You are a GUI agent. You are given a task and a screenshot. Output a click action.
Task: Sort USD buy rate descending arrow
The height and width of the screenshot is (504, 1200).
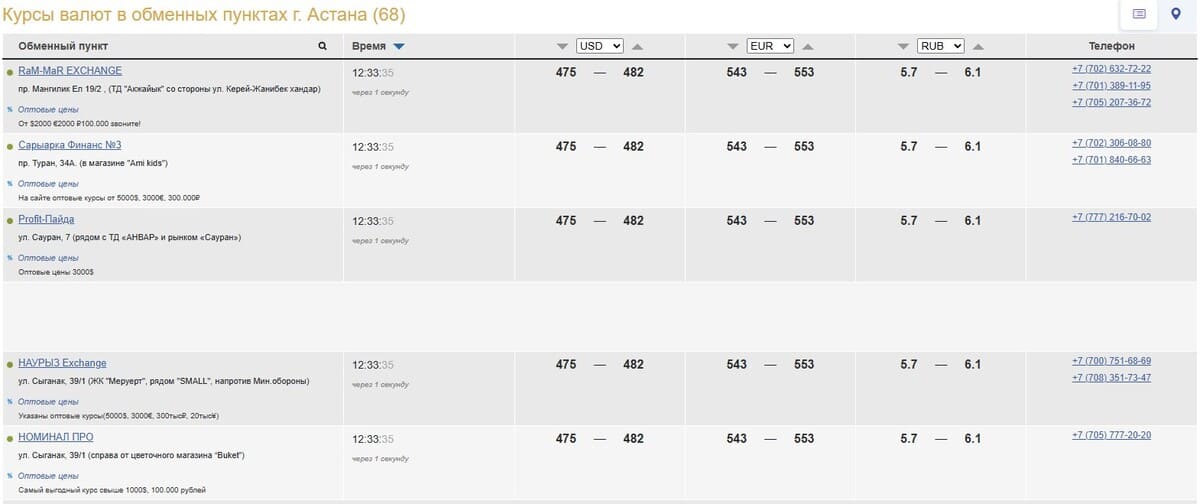562,47
